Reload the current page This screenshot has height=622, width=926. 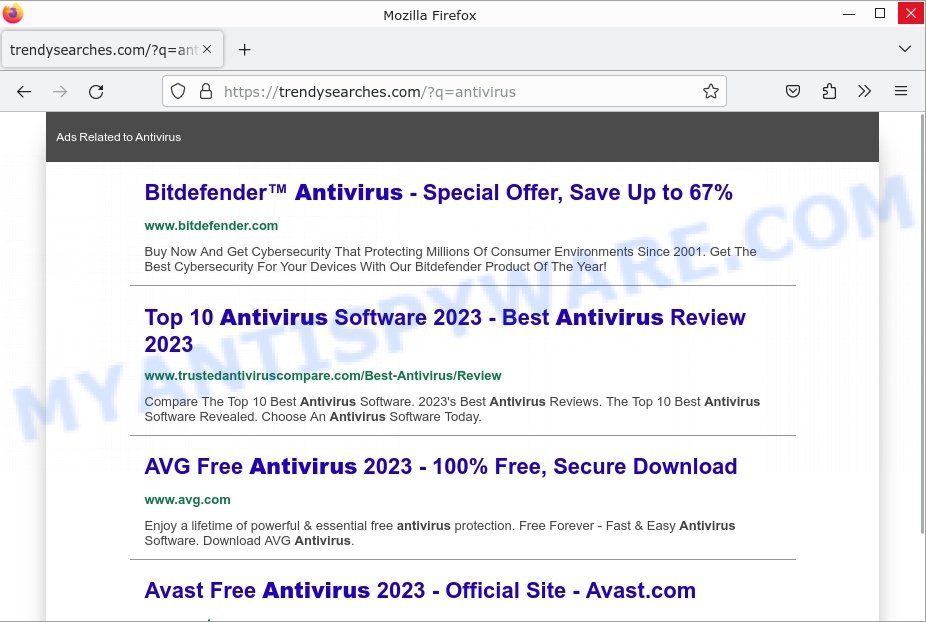96,92
